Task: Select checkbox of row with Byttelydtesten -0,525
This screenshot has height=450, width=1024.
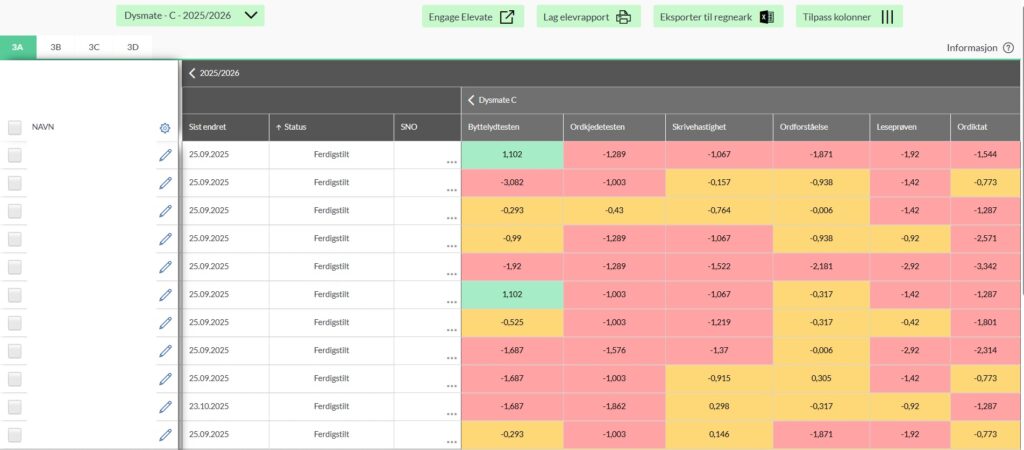Action: point(15,323)
